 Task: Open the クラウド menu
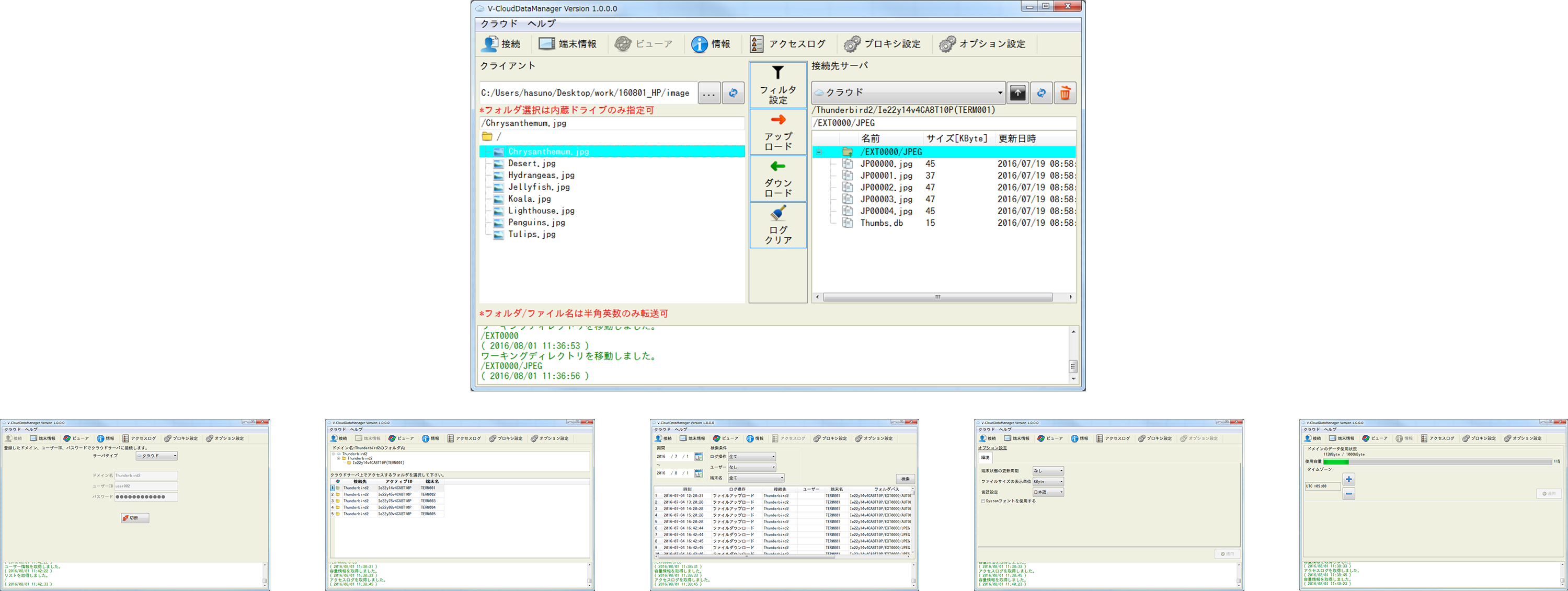tap(498, 24)
